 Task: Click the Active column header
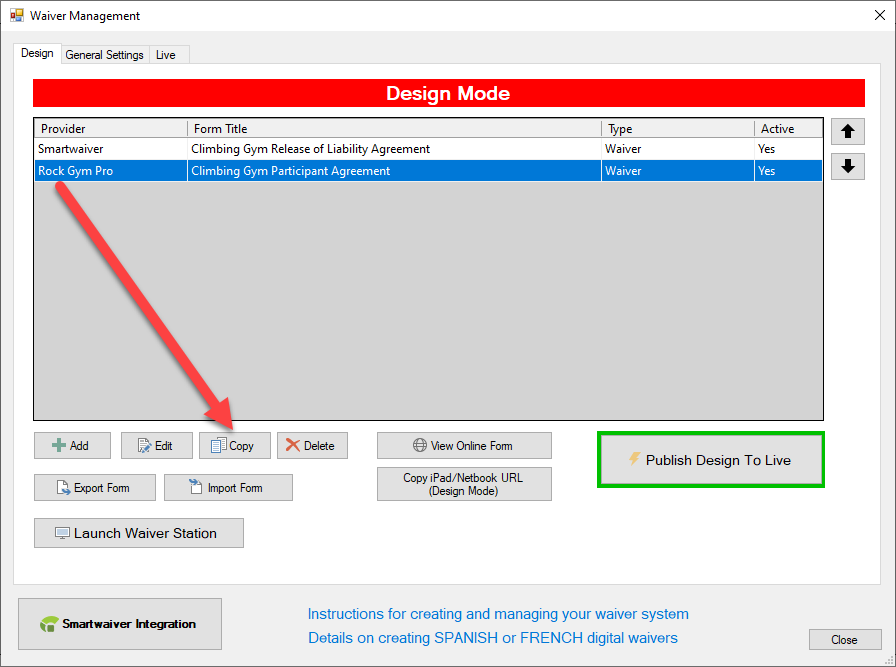point(789,129)
